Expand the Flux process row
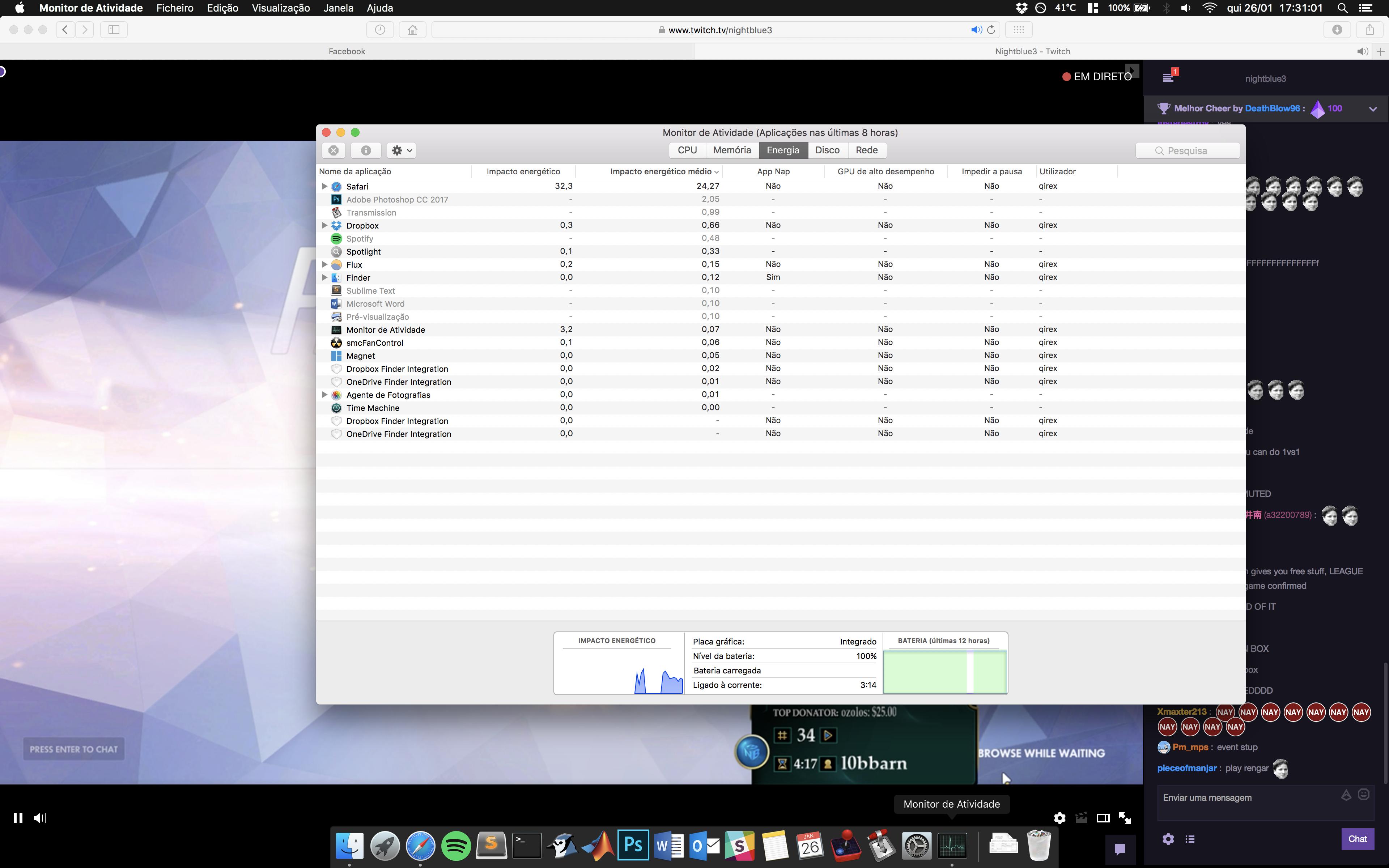This screenshot has height=868, width=1389. tap(324, 264)
